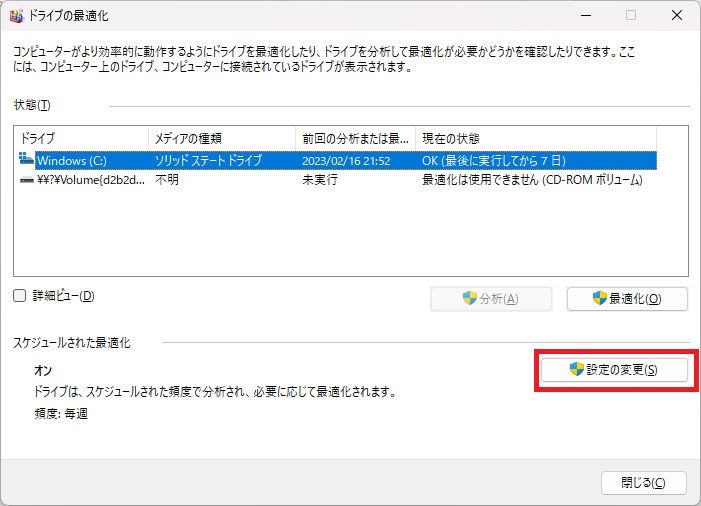Image resolution: width=701 pixels, height=506 pixels.
Task: Open 設定の変更(S) schedule settings
Action: (x=614, y=370)
